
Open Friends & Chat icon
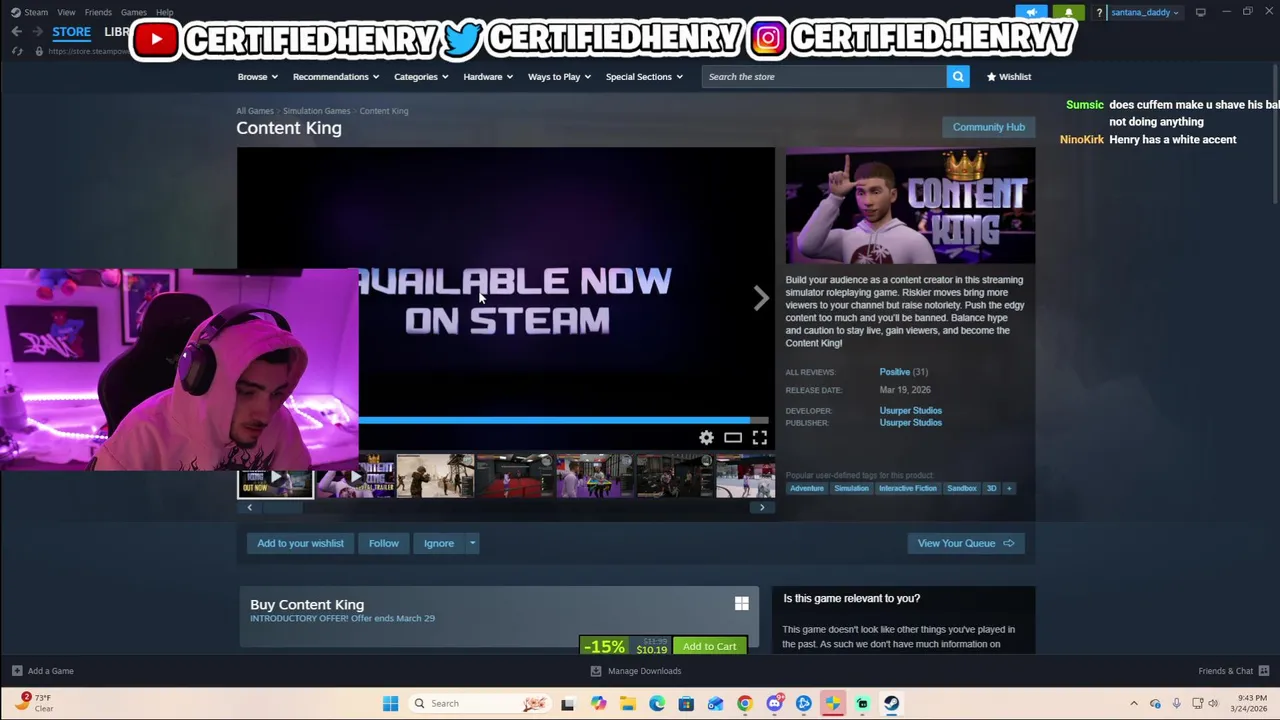coord(1264,671)
